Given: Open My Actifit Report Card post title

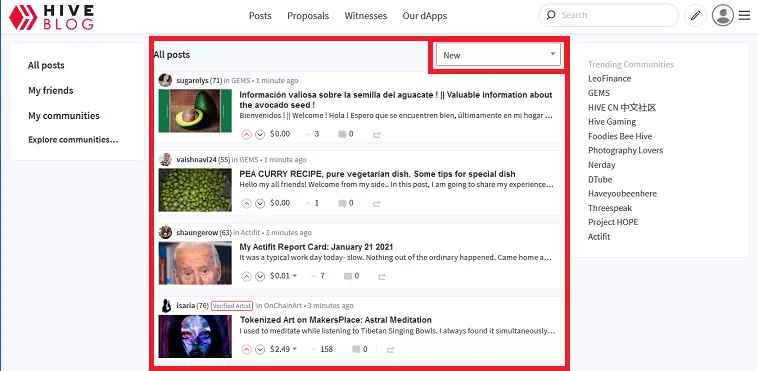Looking at the screenshot, I should (x=316, y=247).
